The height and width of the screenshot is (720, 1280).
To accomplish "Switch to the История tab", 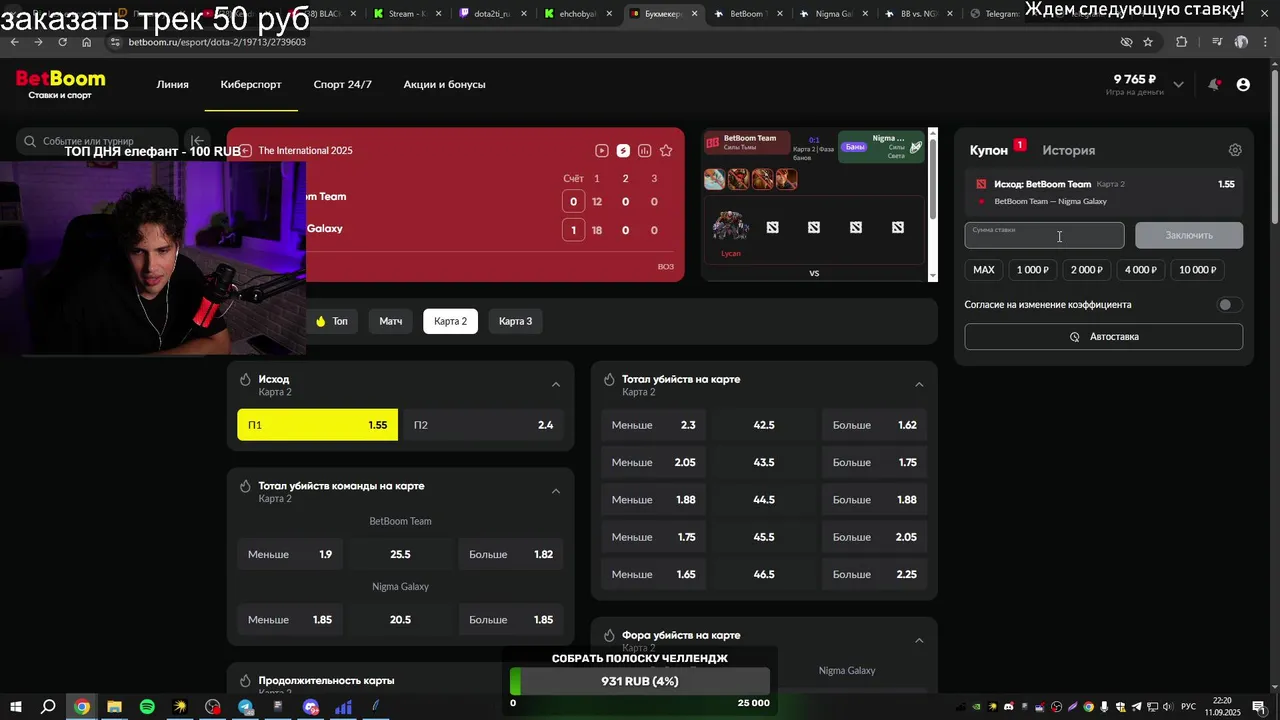I will tap(1068, 150).
